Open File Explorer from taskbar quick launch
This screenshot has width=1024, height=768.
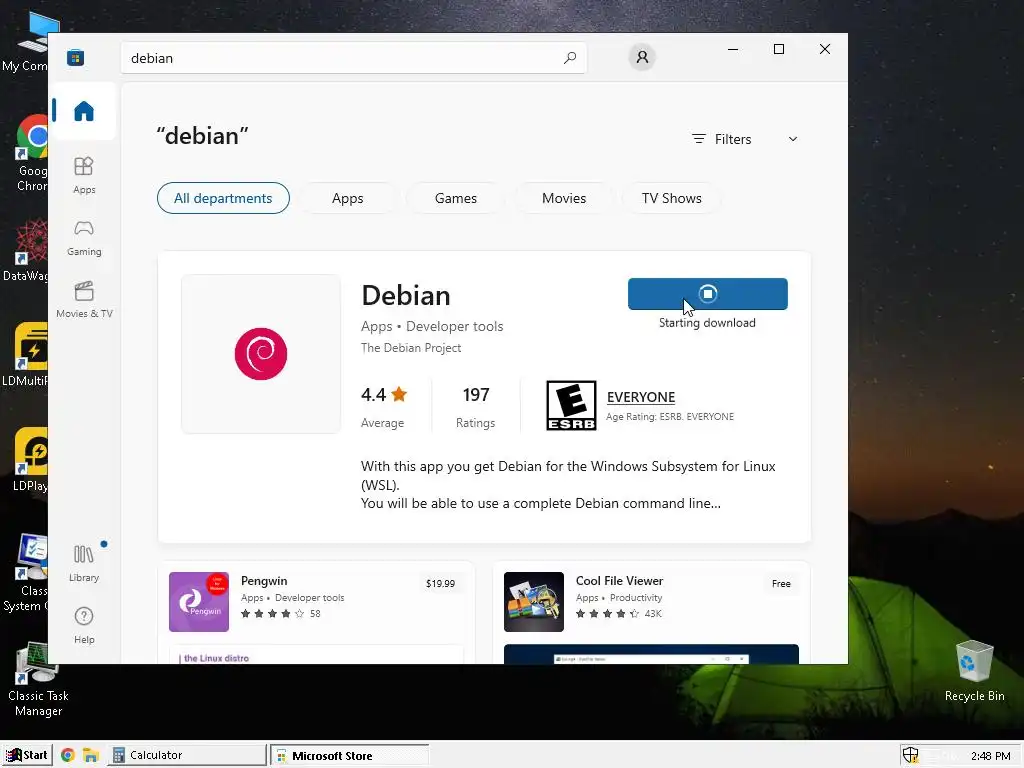click(x=90, y=755)
